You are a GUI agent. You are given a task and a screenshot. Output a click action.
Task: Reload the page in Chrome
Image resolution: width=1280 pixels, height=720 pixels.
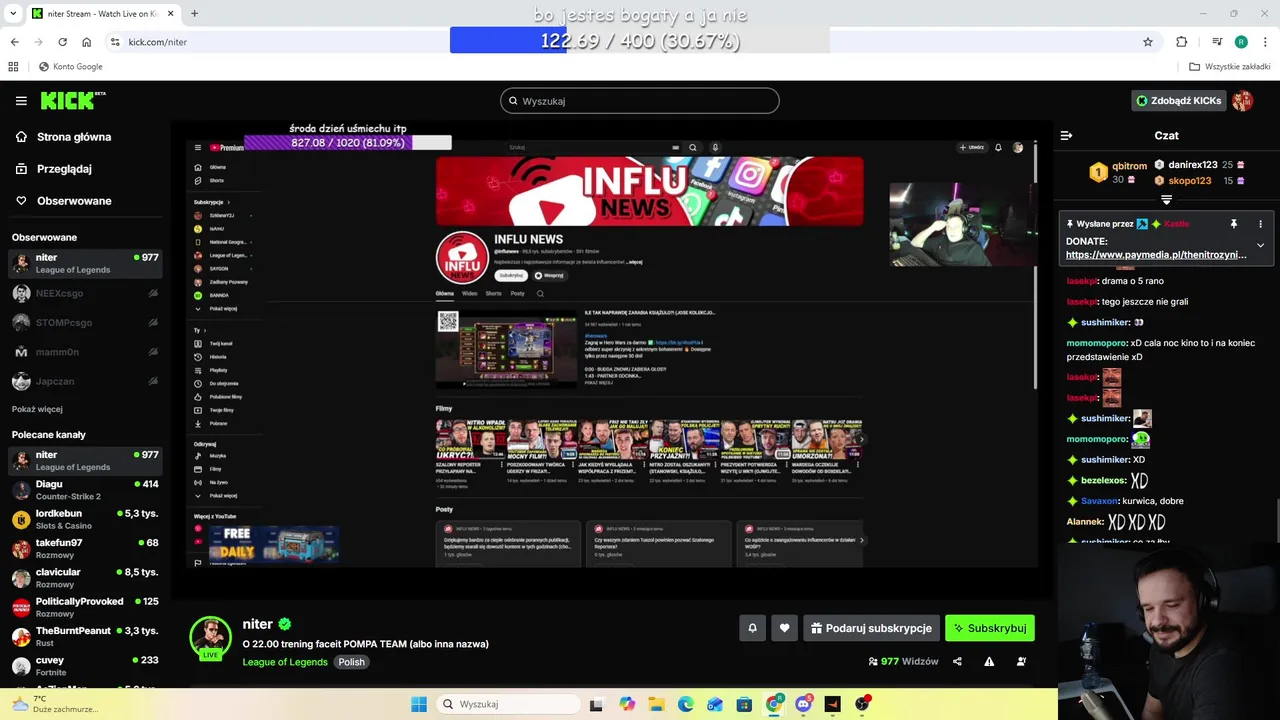point(62,42)
